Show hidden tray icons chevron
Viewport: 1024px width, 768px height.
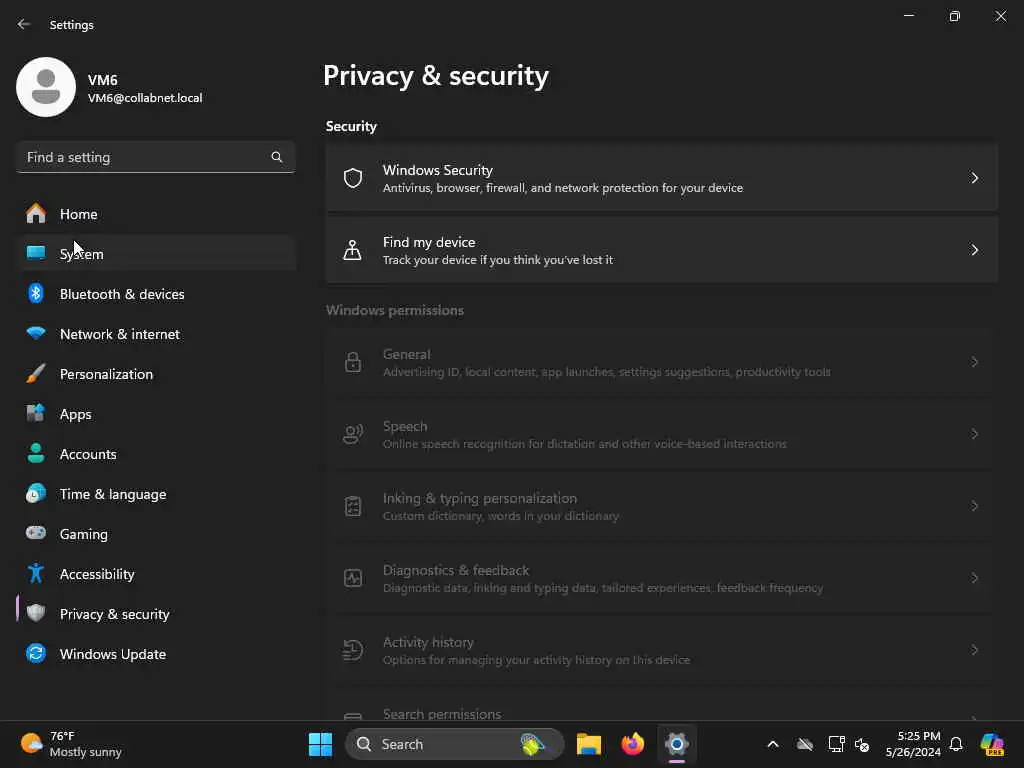pos(773,744)
